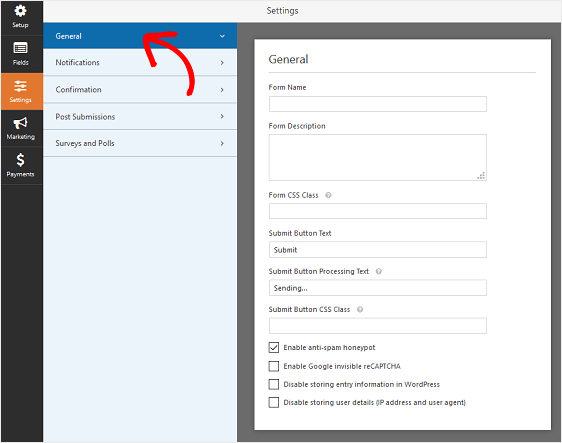Focus the Form CSS Class field
562x443 pixels.
pyautogui.click(x=378, y=211)
